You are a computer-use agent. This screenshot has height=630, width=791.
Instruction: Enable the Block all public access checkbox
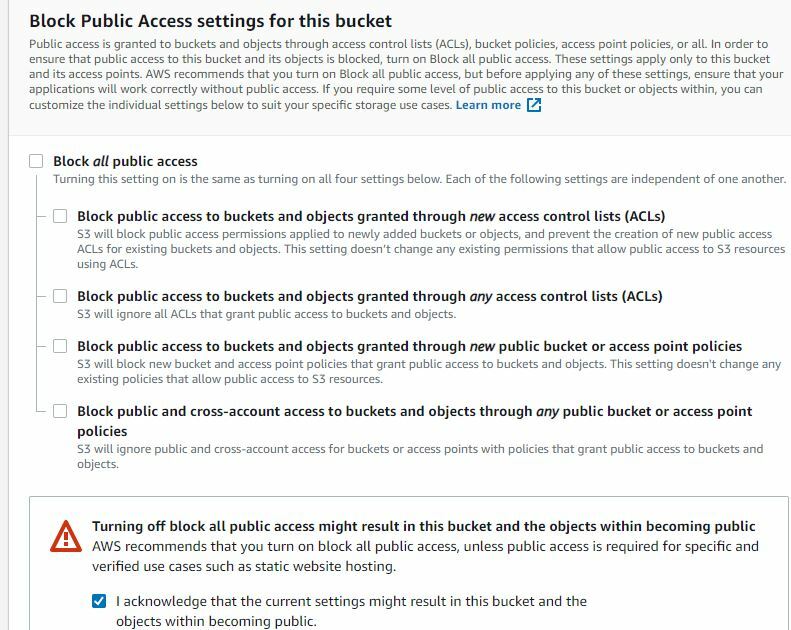37,161
